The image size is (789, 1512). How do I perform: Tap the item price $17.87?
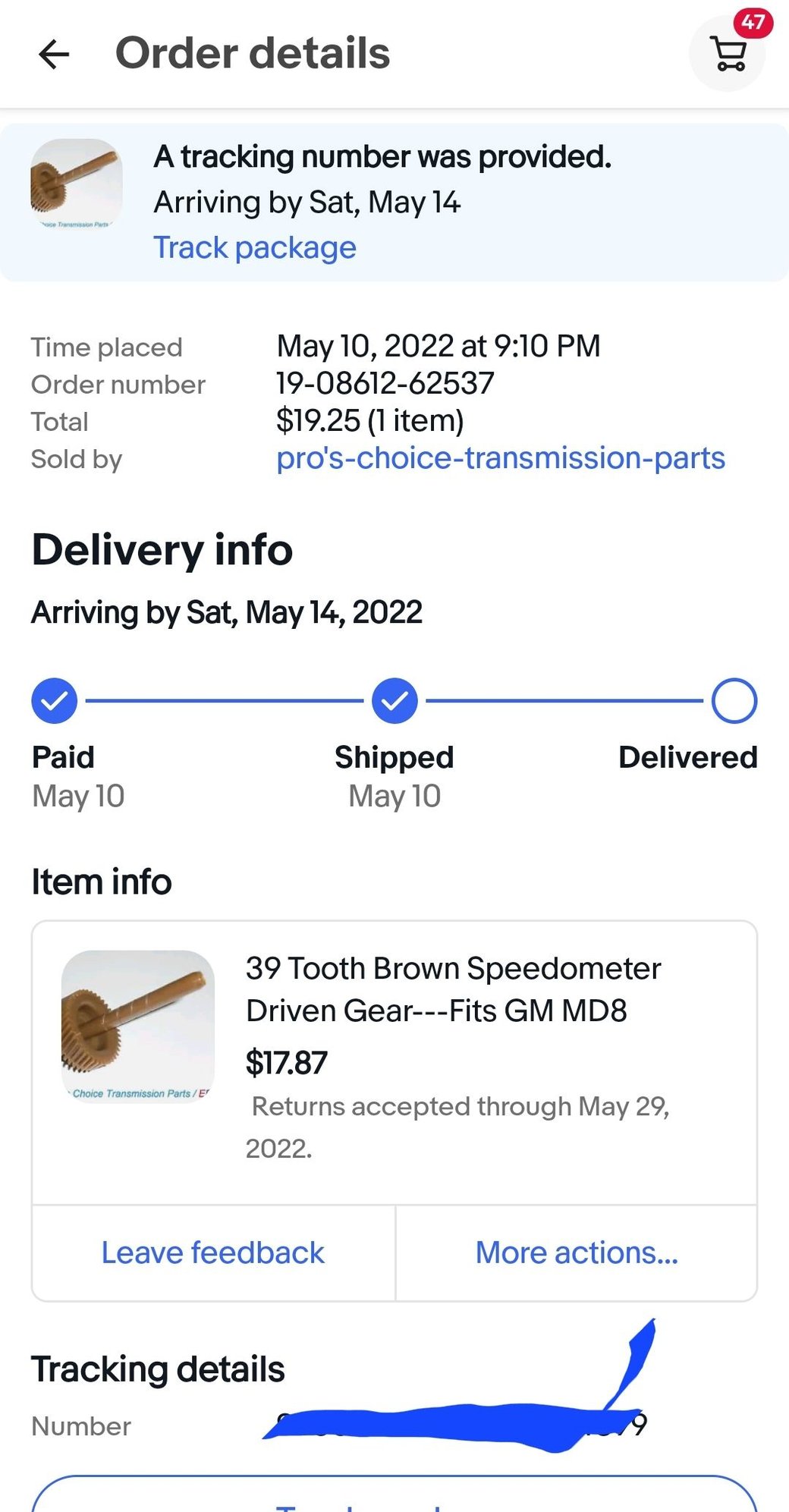(x=287, y=1063)
